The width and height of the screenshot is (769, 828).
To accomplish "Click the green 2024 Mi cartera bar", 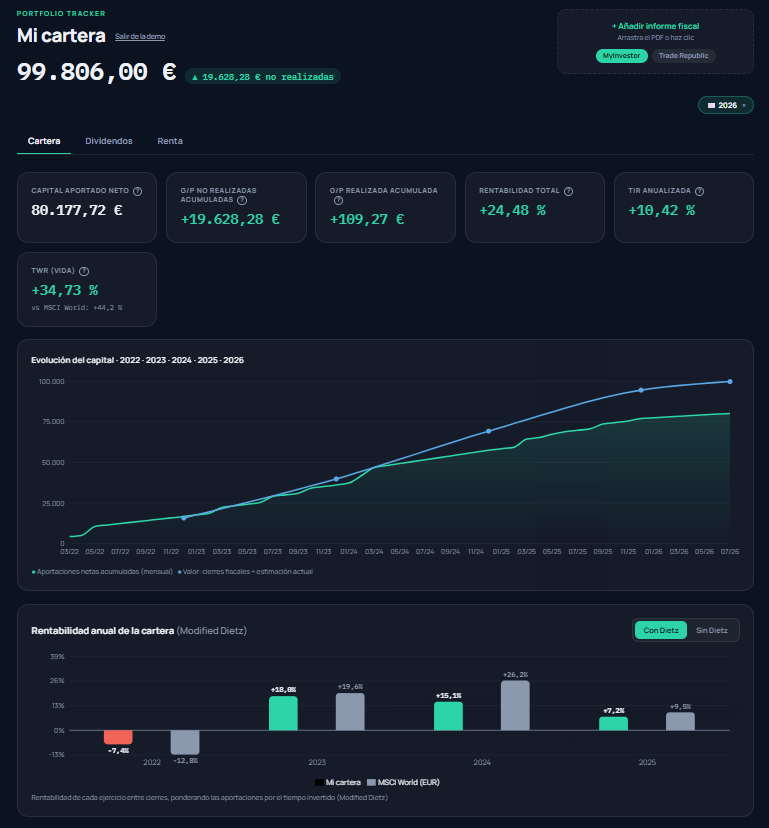I will coord(448,717).
